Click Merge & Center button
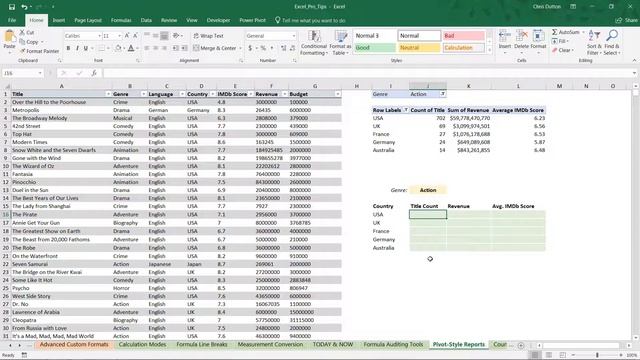The width and height of the screenshot is (640, 360). [x=215, y=48]
